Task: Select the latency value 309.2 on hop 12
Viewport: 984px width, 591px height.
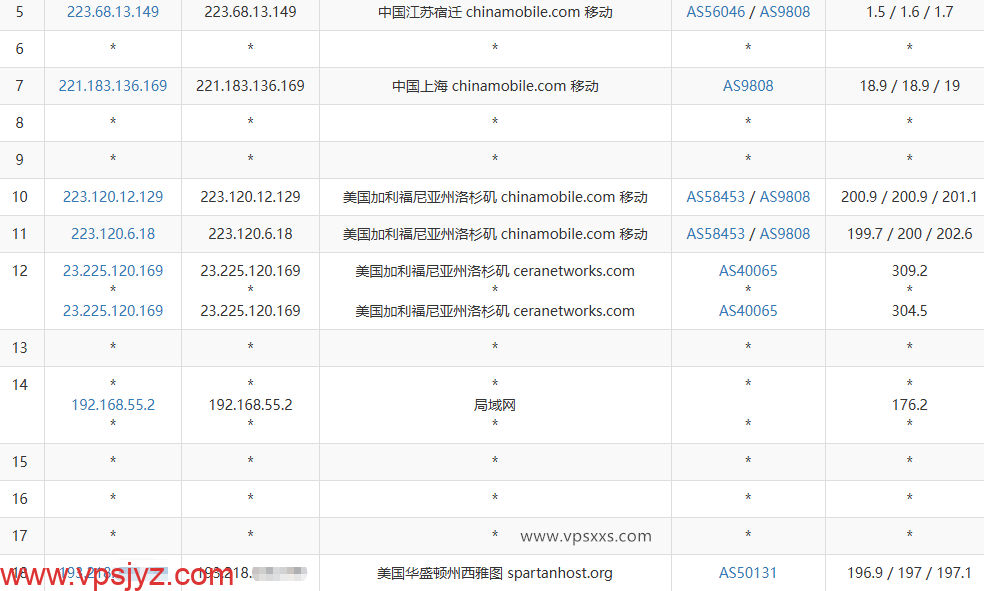Action: click(x=909, y=270)
